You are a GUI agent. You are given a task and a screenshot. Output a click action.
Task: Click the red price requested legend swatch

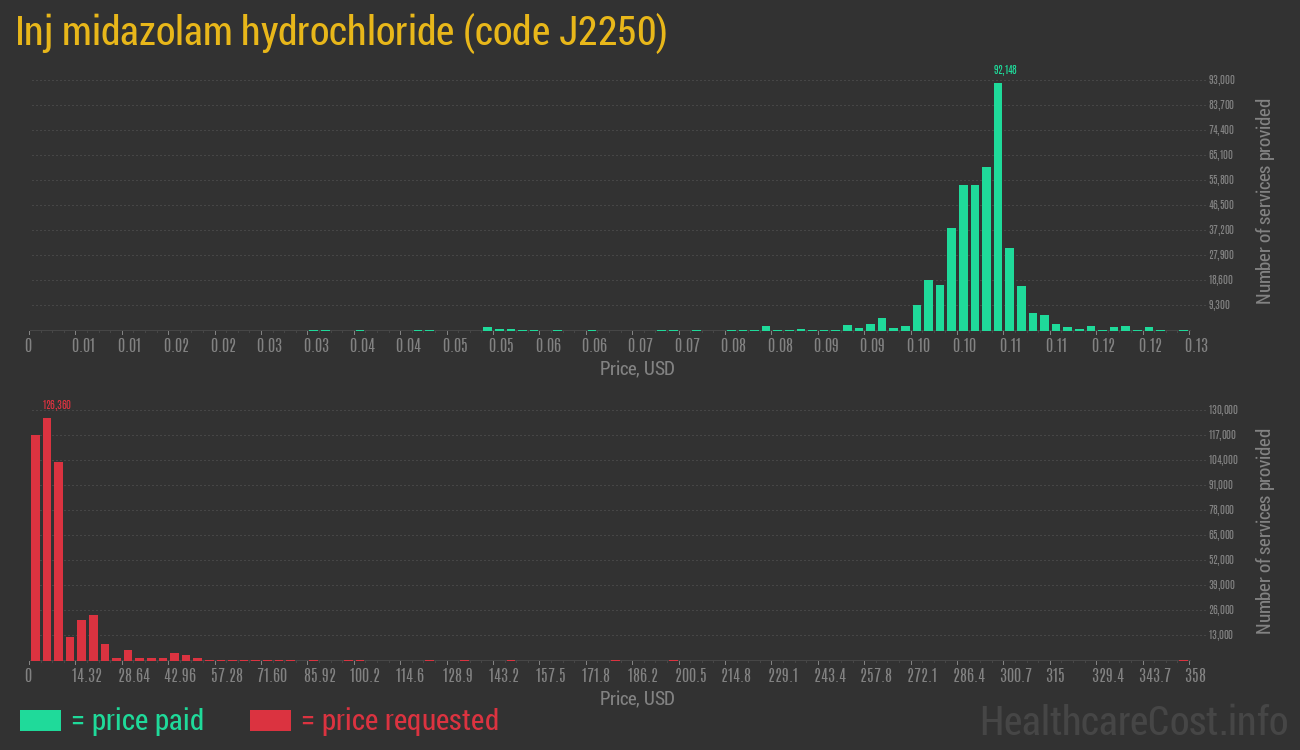click(x=270, y=720)
